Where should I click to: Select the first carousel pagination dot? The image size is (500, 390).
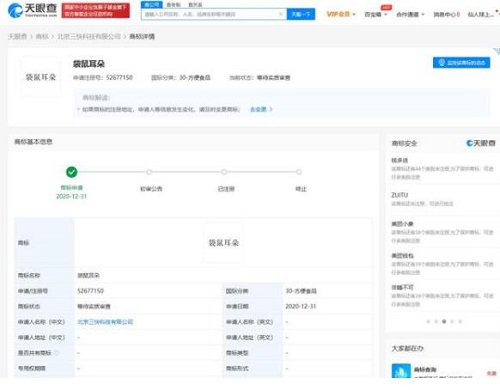click(x=428, y=321)
